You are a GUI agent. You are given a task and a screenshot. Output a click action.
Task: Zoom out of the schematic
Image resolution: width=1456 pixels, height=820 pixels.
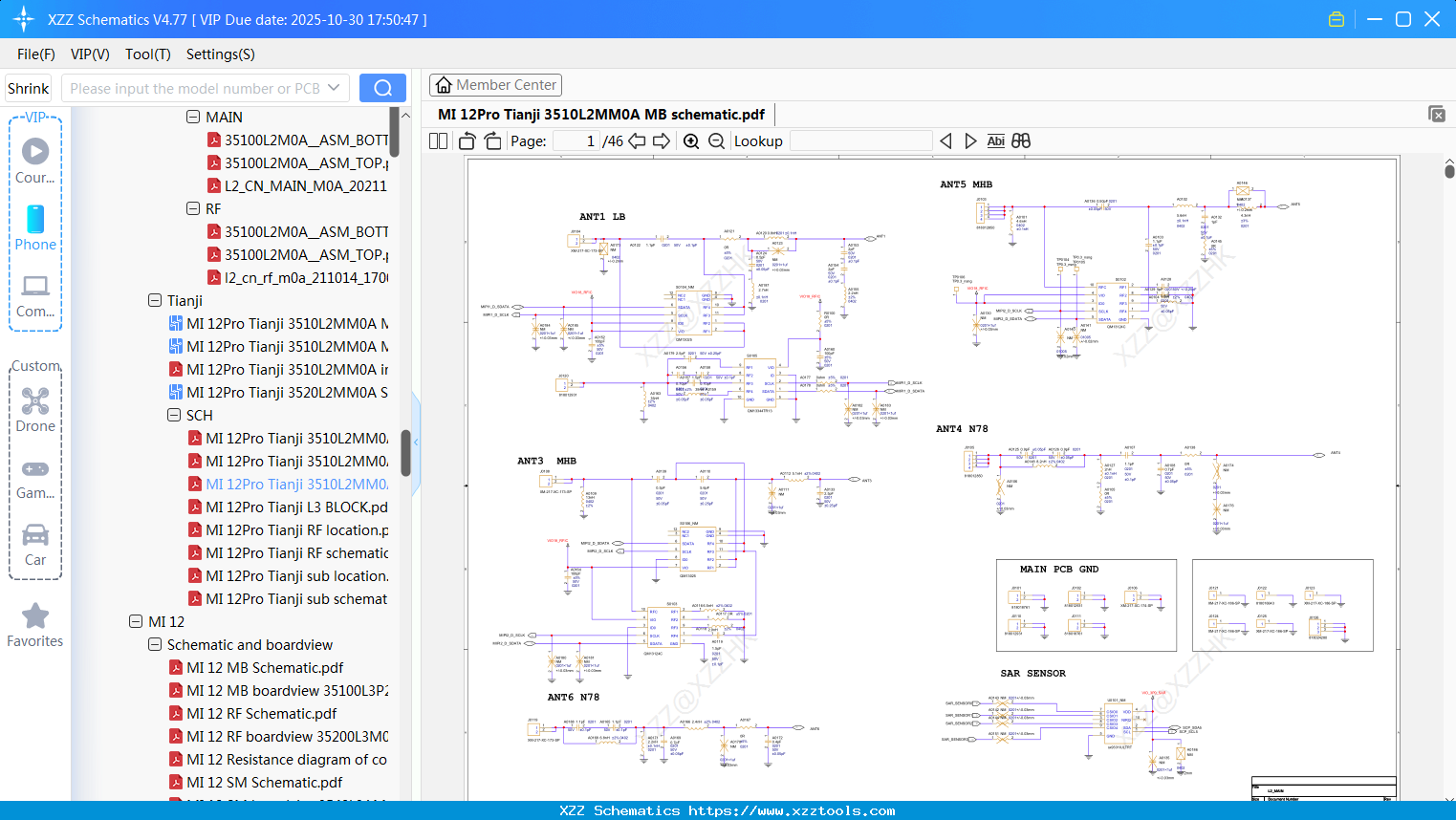click(x=715, y=140)
